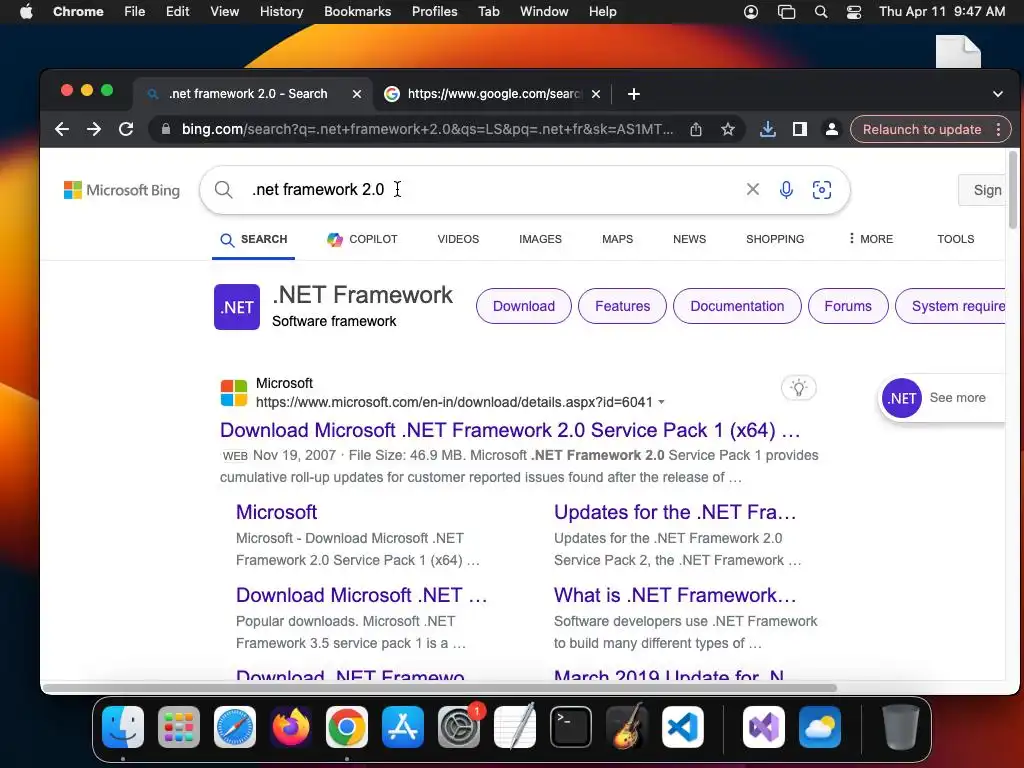The height and width of the screenshot is (768, 1024).
Task: Click See more .NET side button
Action: pyautogui.click(x=942, y=398)
